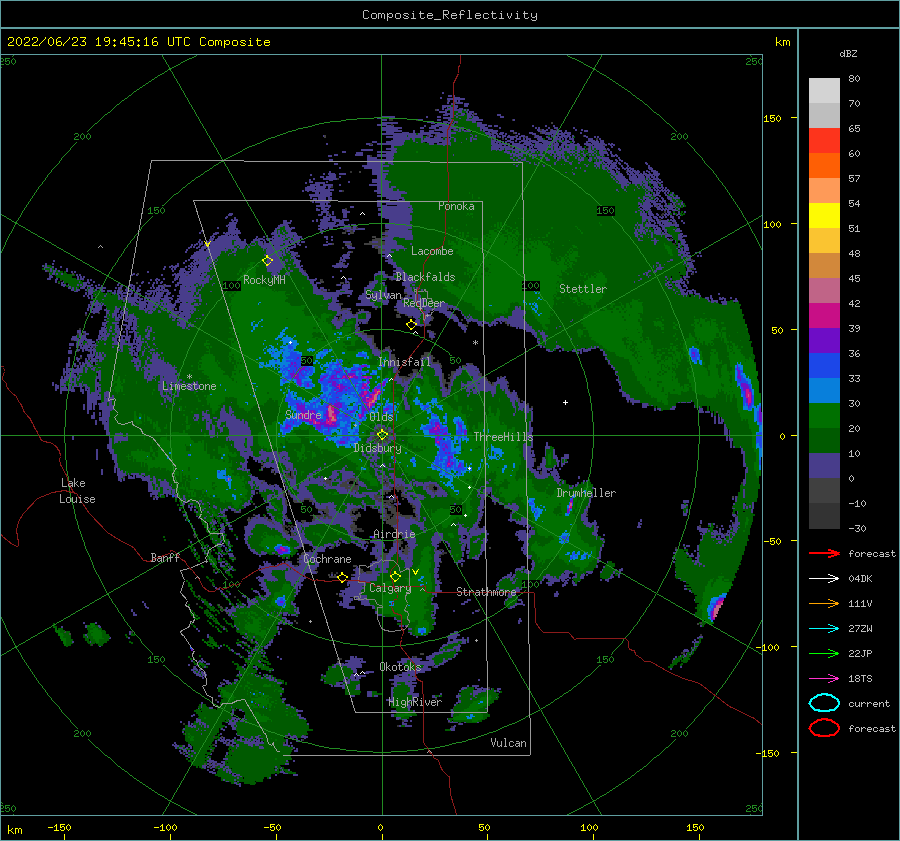Click the red 'forecast' ellipse legend icon
The height and width of the screenshot is (841, 900).
tap(824, 728)
